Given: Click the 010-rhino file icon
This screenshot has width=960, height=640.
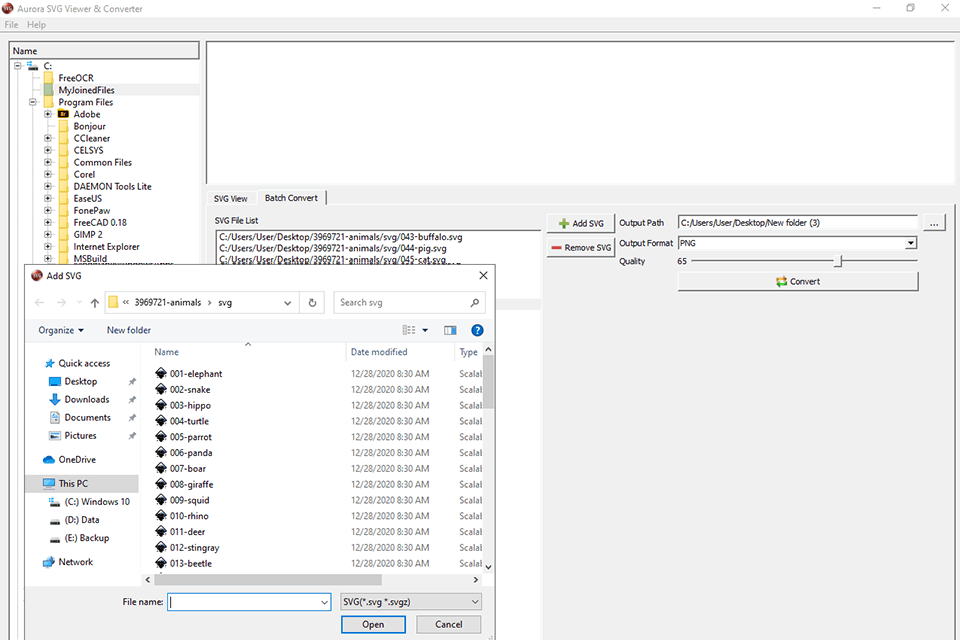Looking at the screenshot, I should pyautogui.click(x=161, y=516).
